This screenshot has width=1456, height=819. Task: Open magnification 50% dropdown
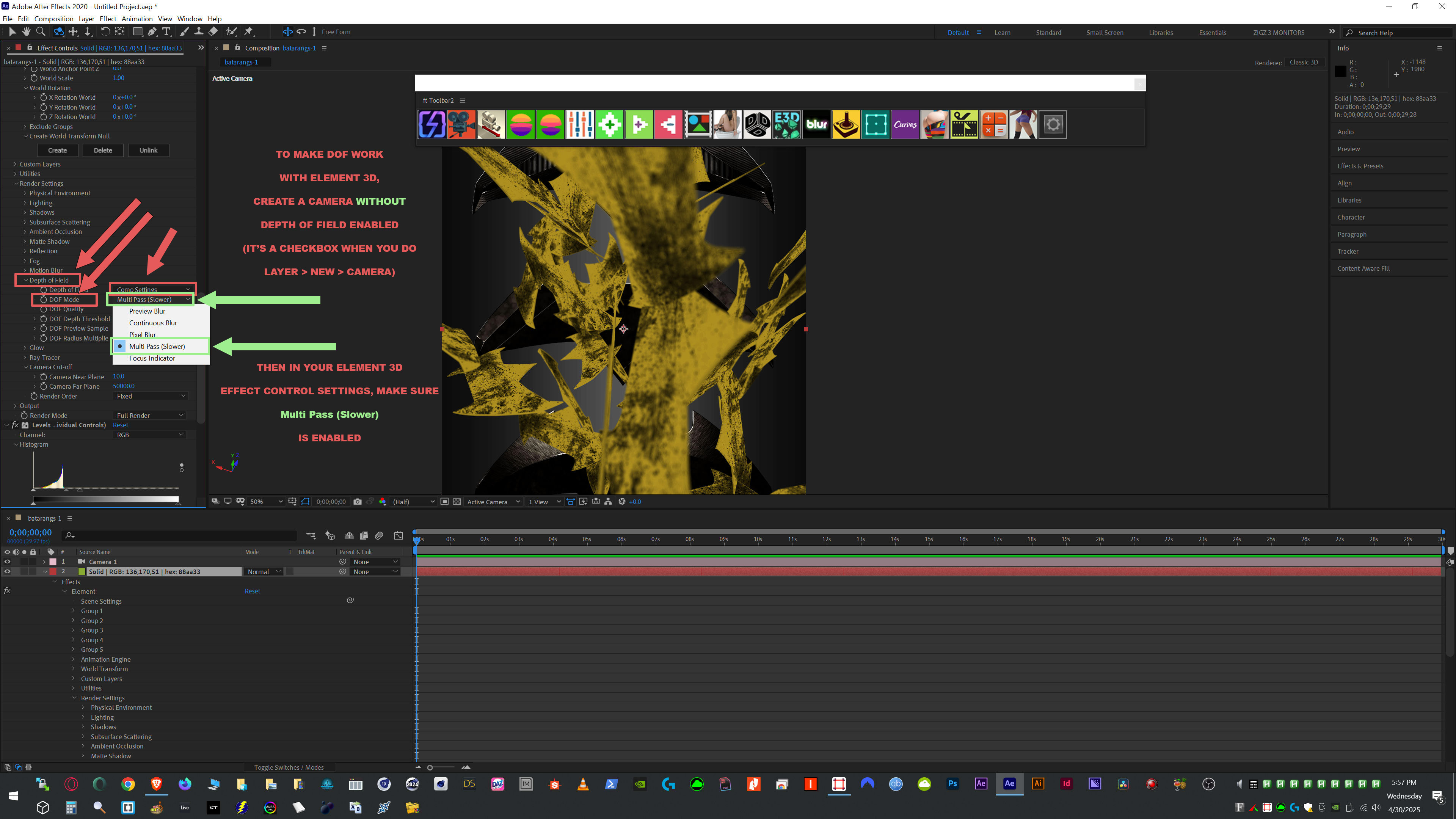(x=266, y=501)
